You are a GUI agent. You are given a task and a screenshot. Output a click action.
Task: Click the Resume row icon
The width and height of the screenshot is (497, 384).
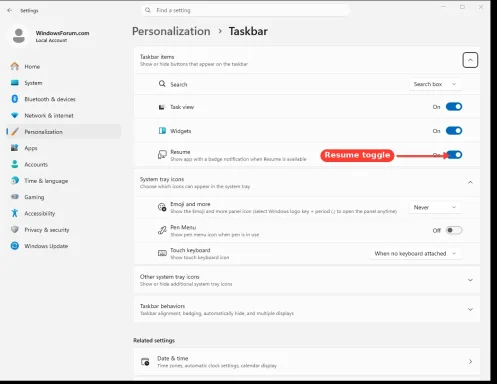coord(162,155)
